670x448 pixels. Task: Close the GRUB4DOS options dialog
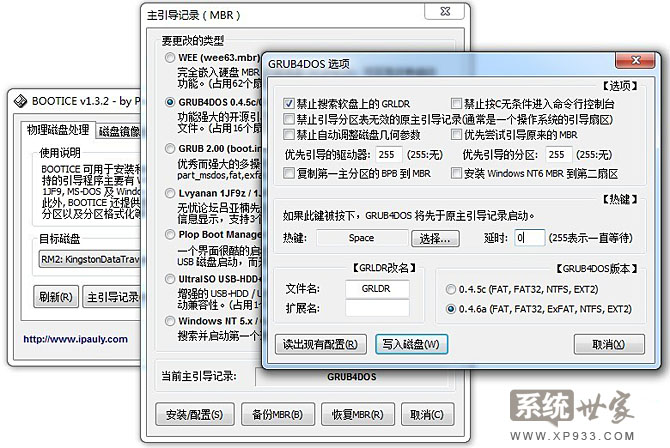click(635, 60)
